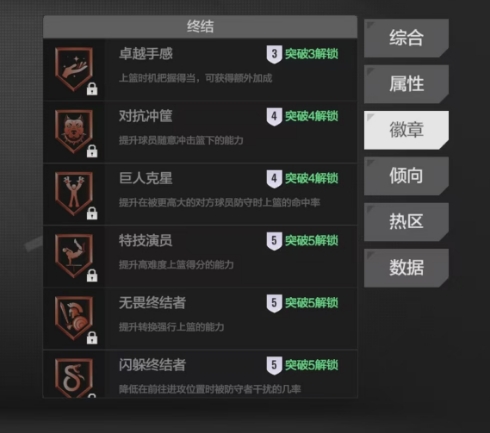Viewport: 490px width, 433px height.
Task: Click the level 4 shield for 对抗冲筐
Action: pyautogui.click(x=274, y=116)
